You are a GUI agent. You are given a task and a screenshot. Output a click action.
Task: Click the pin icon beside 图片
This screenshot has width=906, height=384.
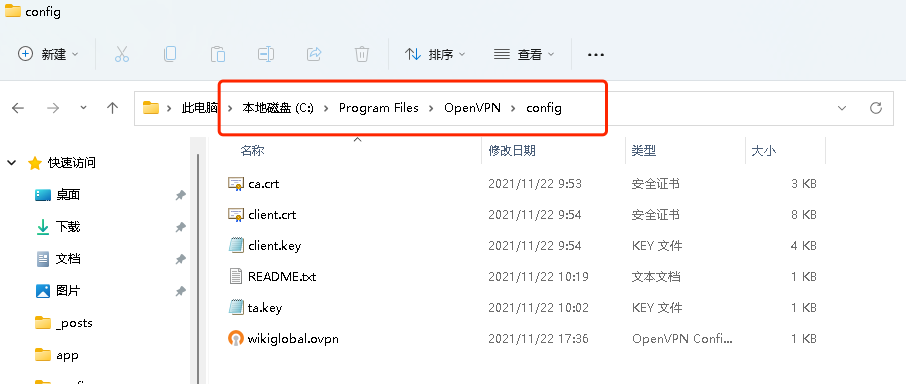click(x=180, y=292)
